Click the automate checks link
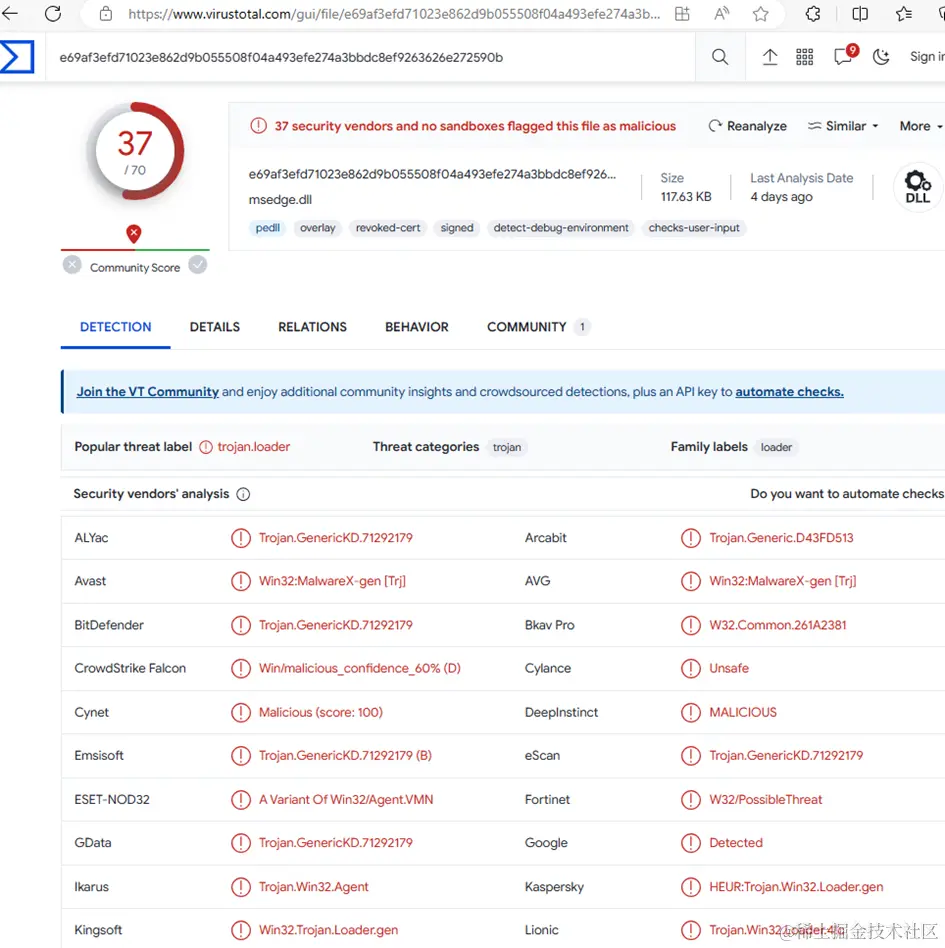 (x=789, y=392)
